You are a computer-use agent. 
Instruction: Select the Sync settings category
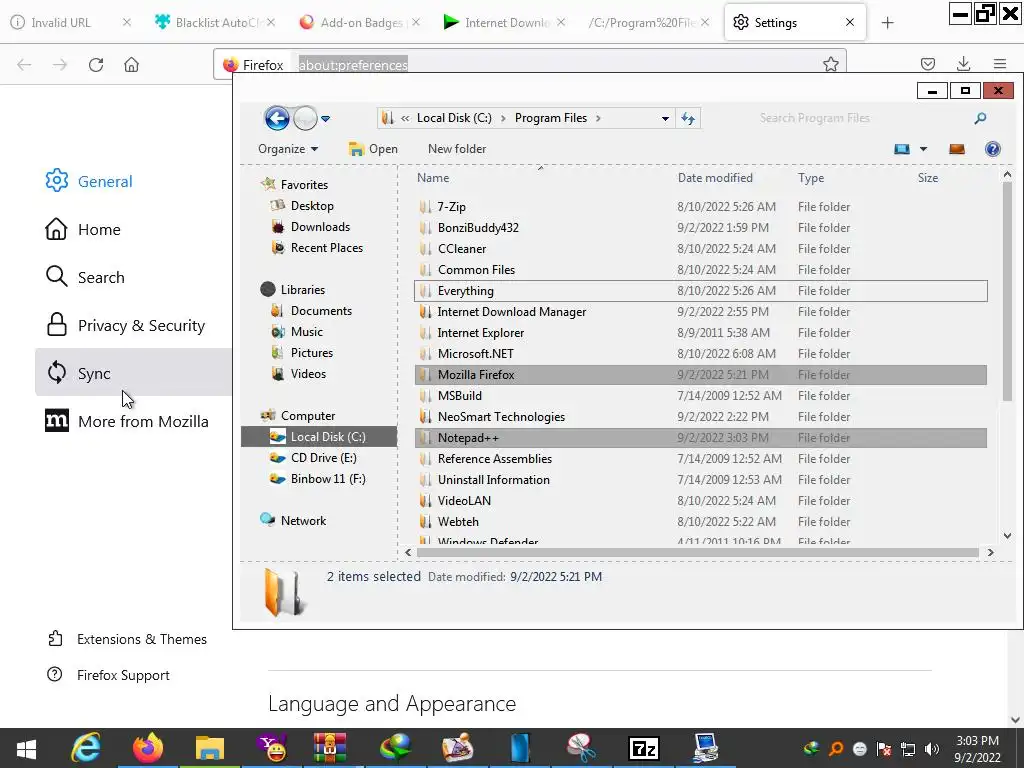(x=133, y=372)
